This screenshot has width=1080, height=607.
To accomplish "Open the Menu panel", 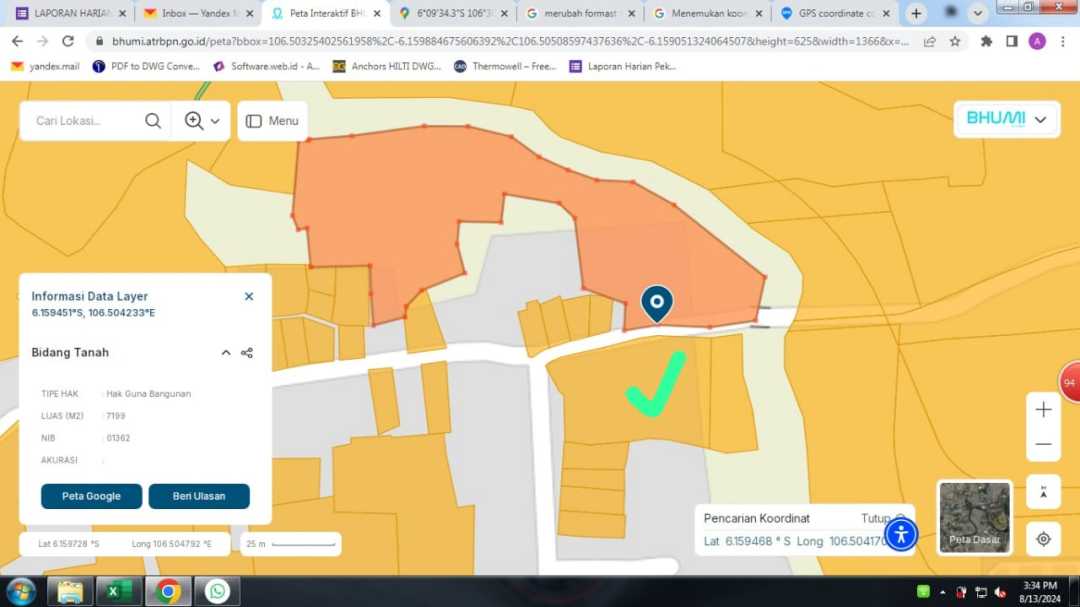I will pyautogui.click(x=272, y=121).
